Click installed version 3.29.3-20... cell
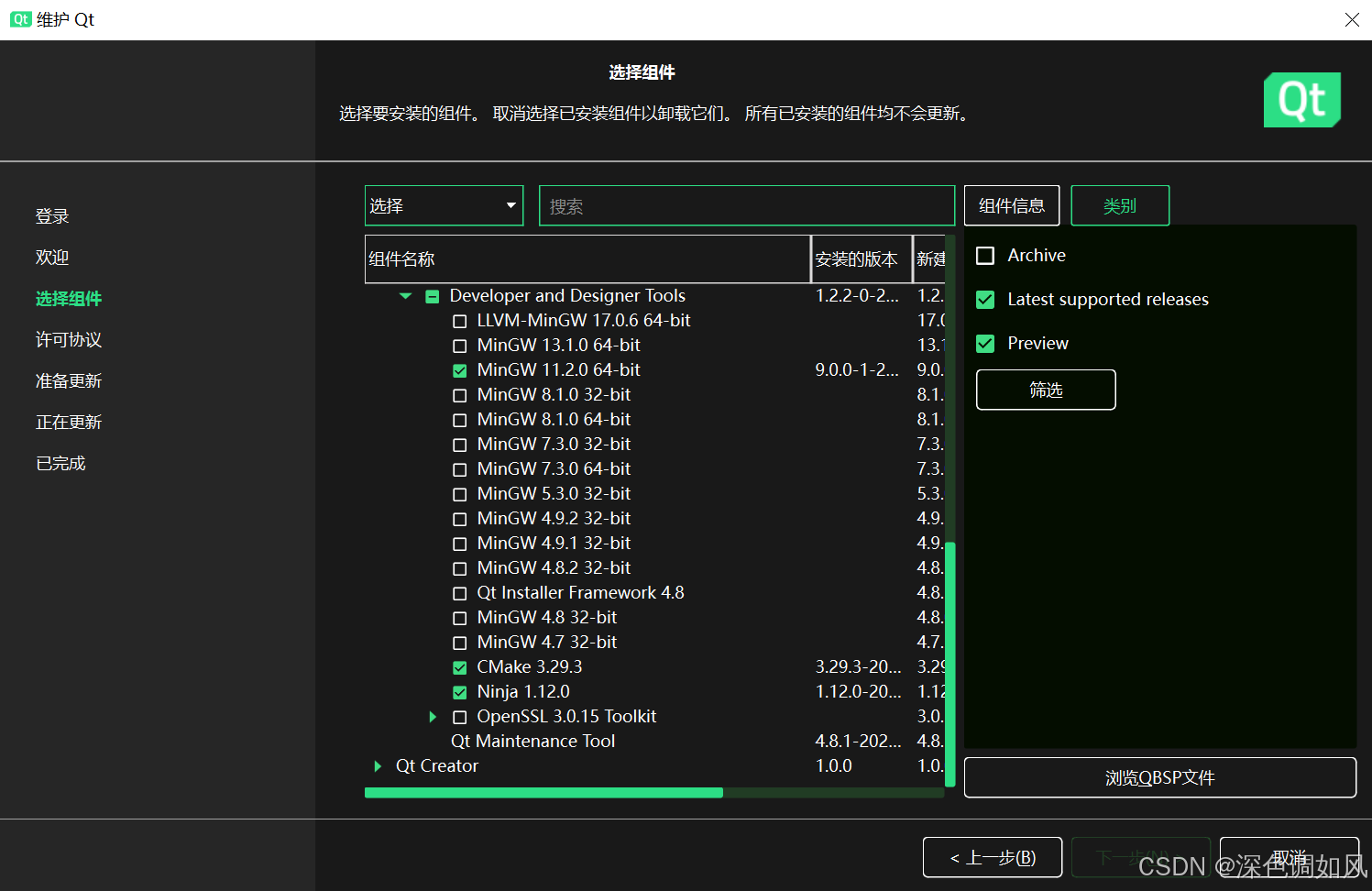1372x891 pixels. click(x=859, y=667)
